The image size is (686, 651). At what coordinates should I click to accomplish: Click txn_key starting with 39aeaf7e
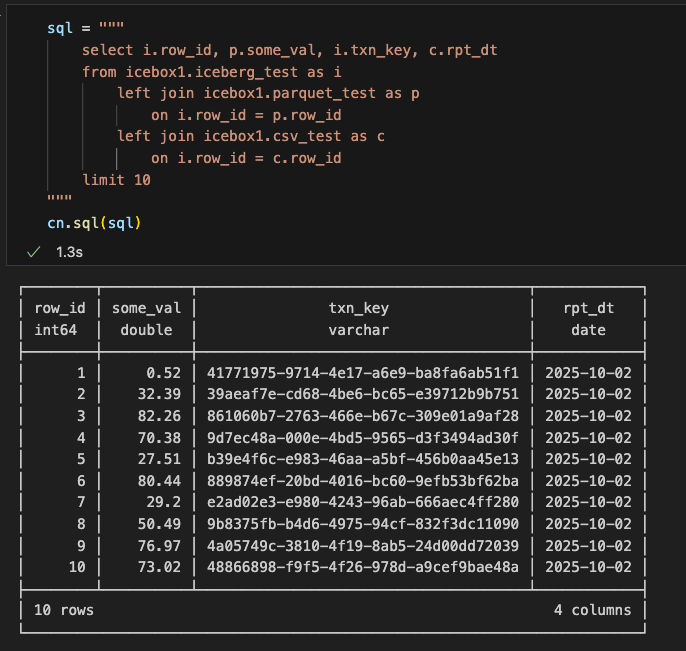tap(363, 394)
